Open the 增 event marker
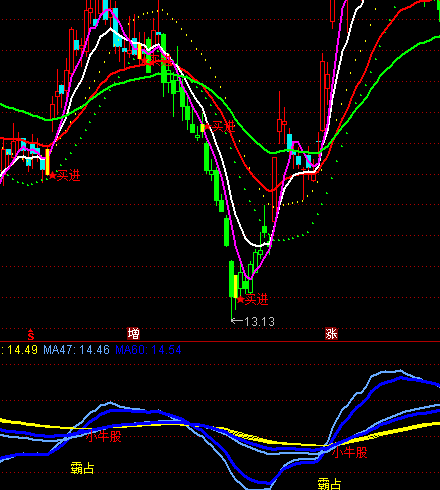Screen dimensions: 440x490 click(133, 334)
